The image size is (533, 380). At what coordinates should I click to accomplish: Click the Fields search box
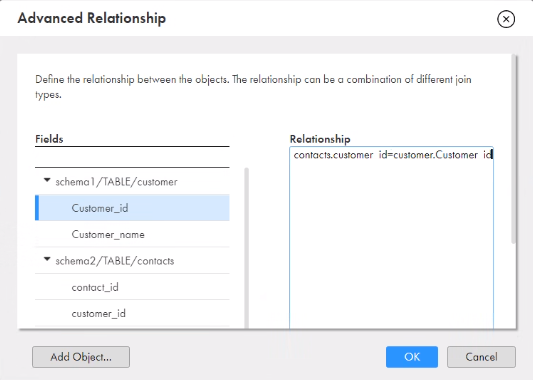(132, 157)
